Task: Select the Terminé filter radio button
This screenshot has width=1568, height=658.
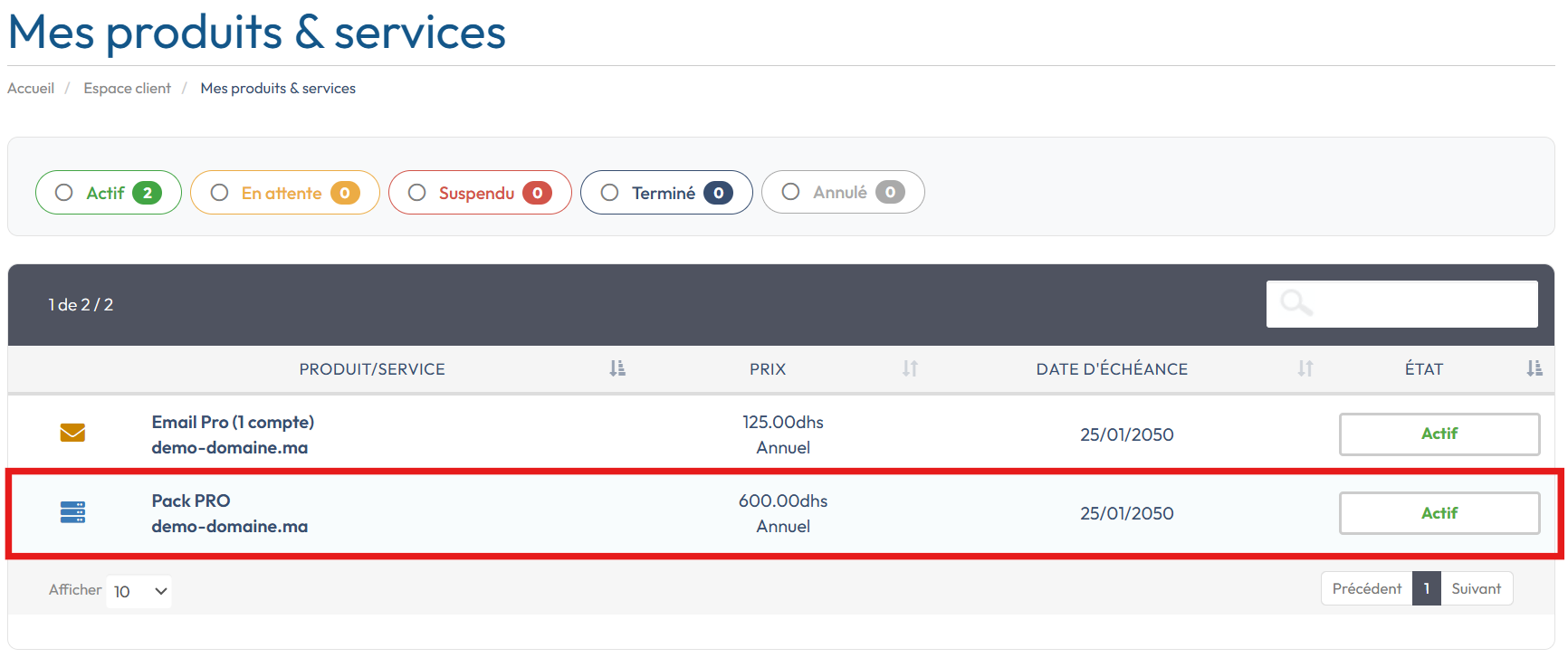Action: pos(610,193)
